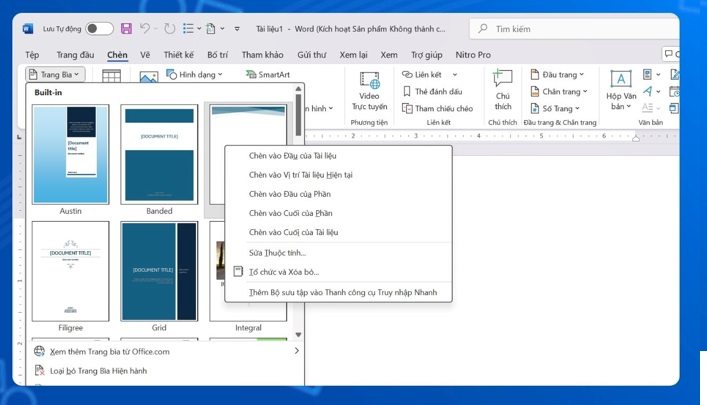Toggle the Lưu Tự động autosave switch
The width and height of the screenshot is (707, 405).
(99, 29)
